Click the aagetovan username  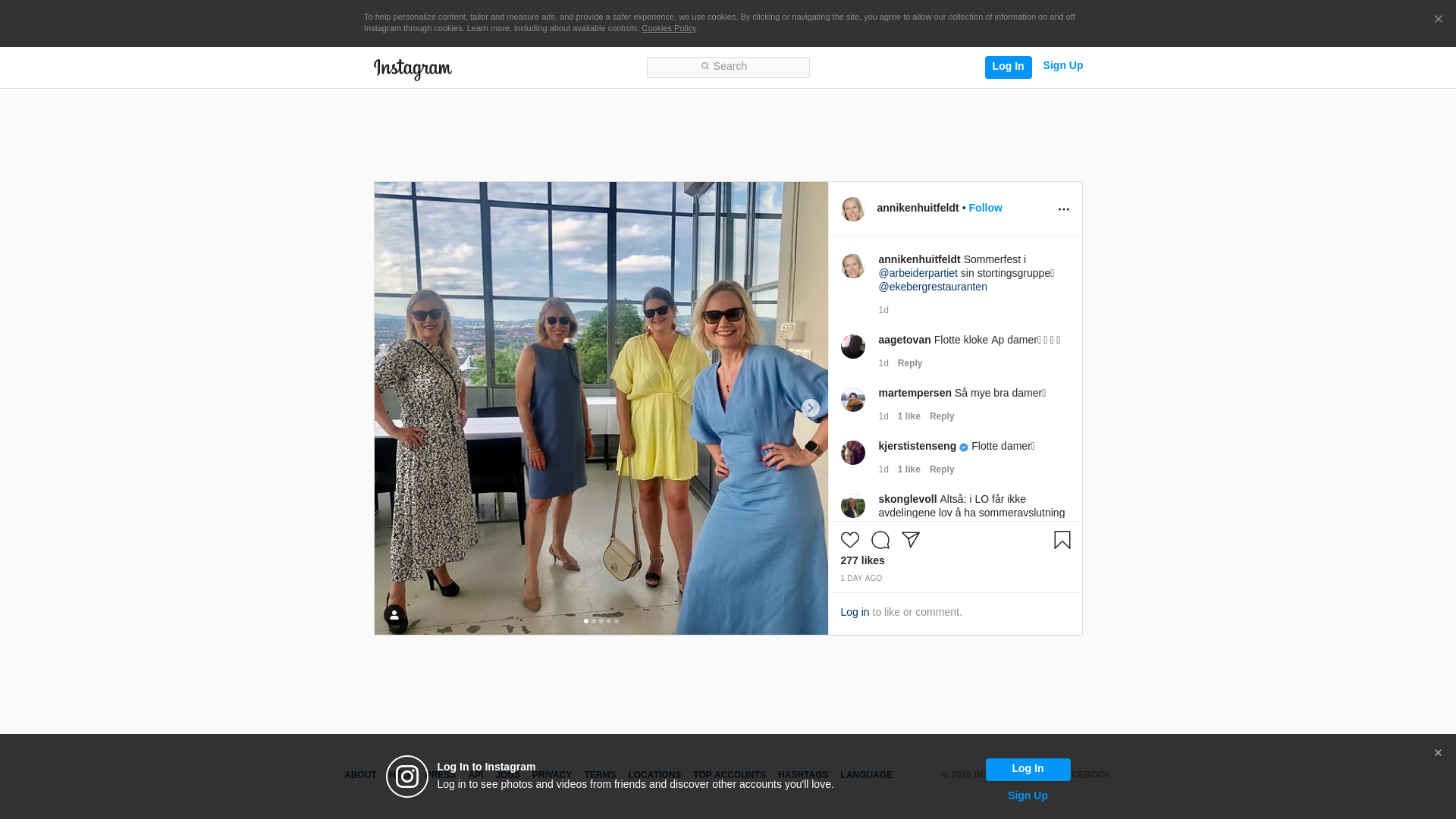pos(905,340)
